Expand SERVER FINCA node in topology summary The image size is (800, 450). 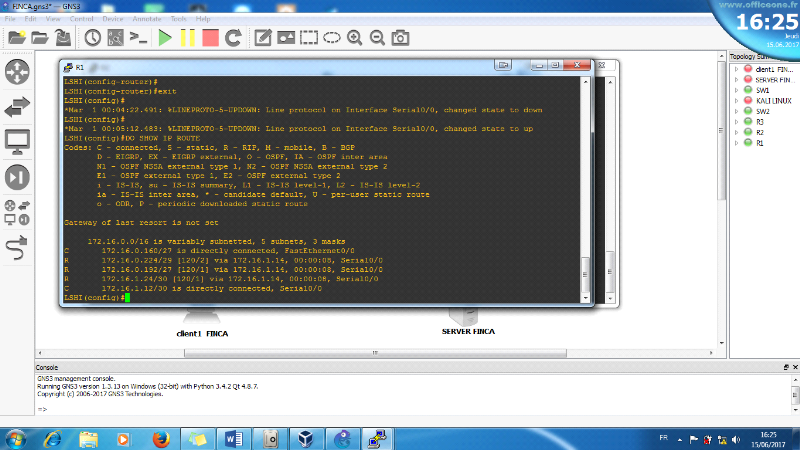(x=736, y=80)
